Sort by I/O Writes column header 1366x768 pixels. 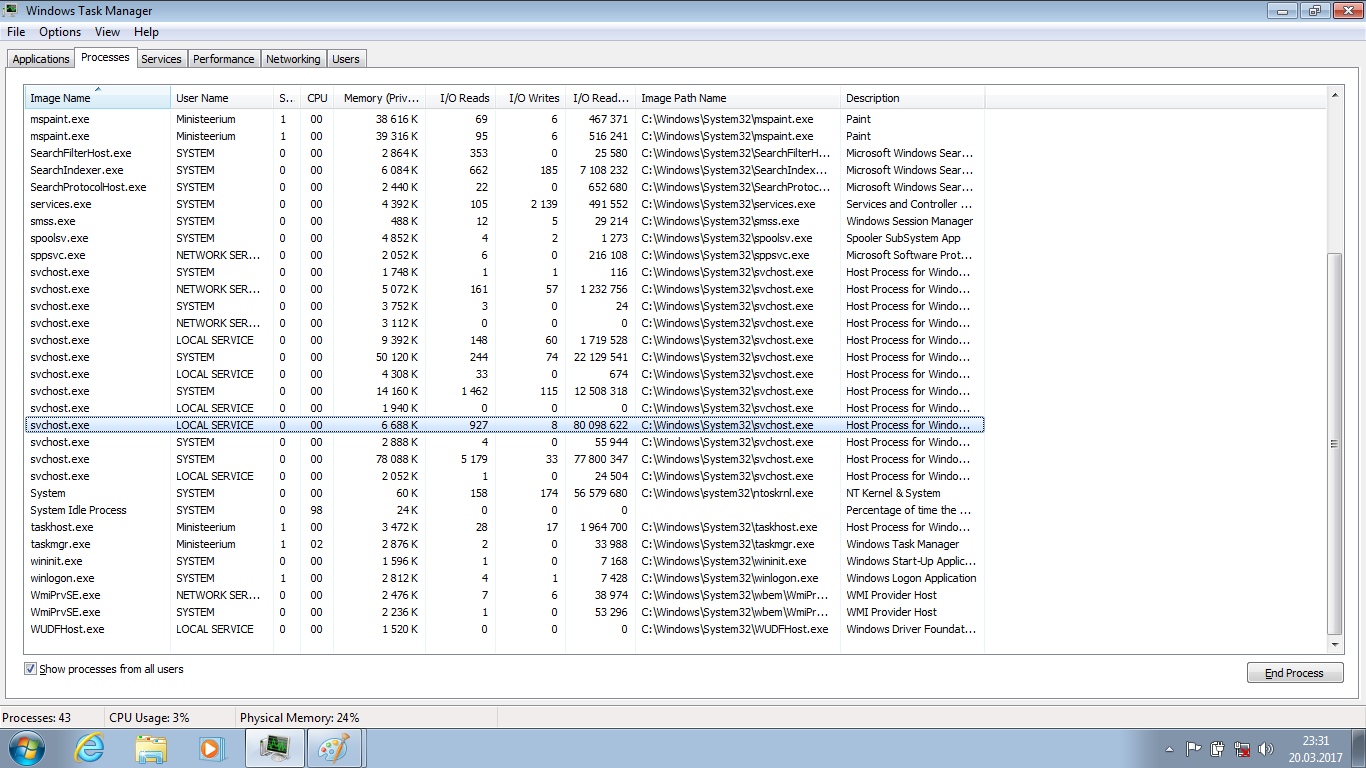click(x=531, y=98)
